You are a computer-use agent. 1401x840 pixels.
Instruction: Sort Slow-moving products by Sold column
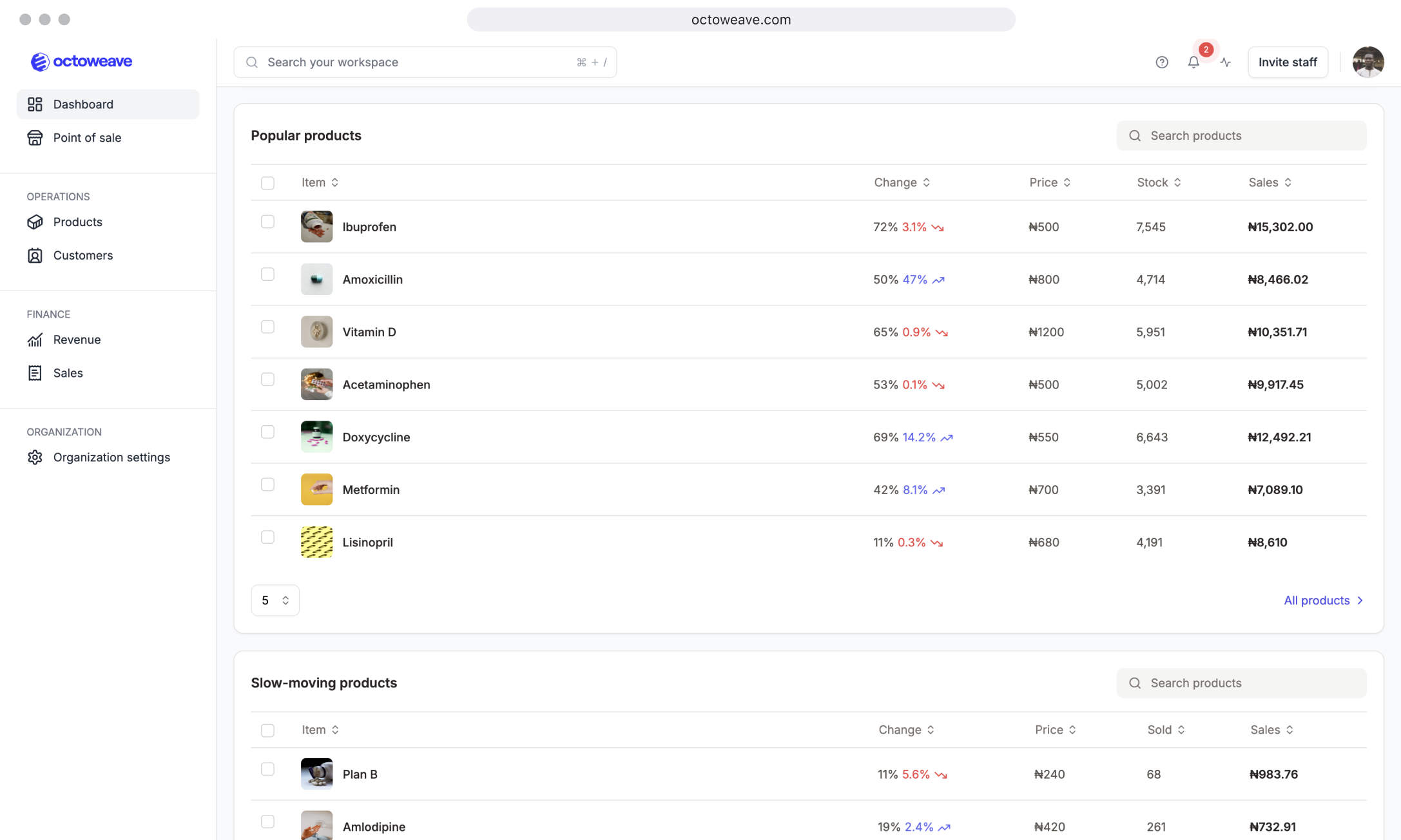(x=1165, y=730)
